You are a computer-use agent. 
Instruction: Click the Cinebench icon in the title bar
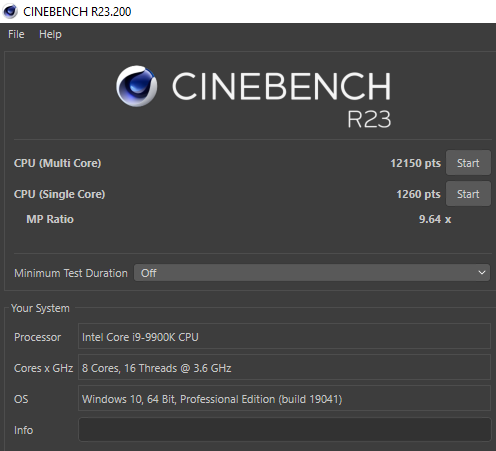click(10, 11)
